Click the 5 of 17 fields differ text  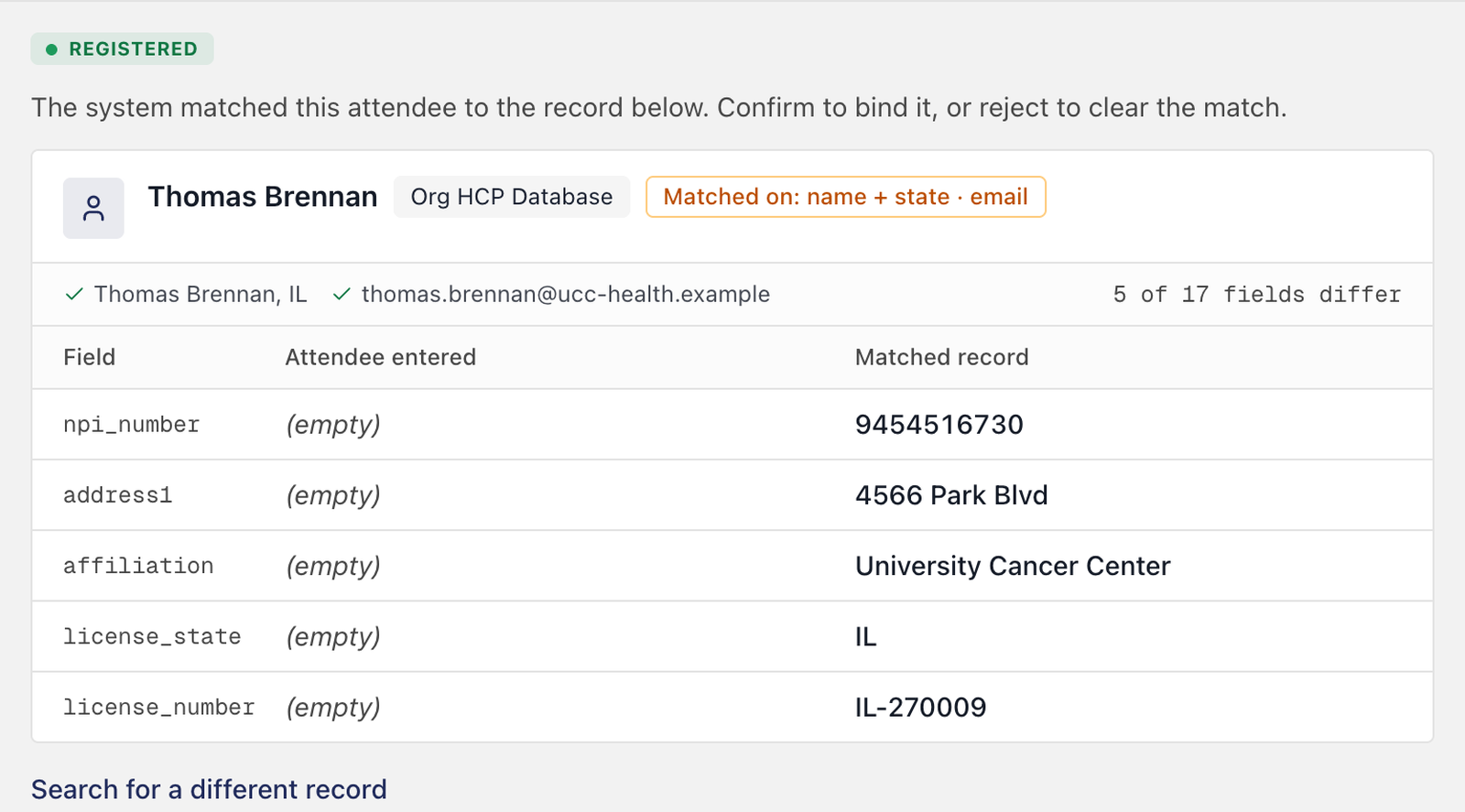tap(1257, 294)
